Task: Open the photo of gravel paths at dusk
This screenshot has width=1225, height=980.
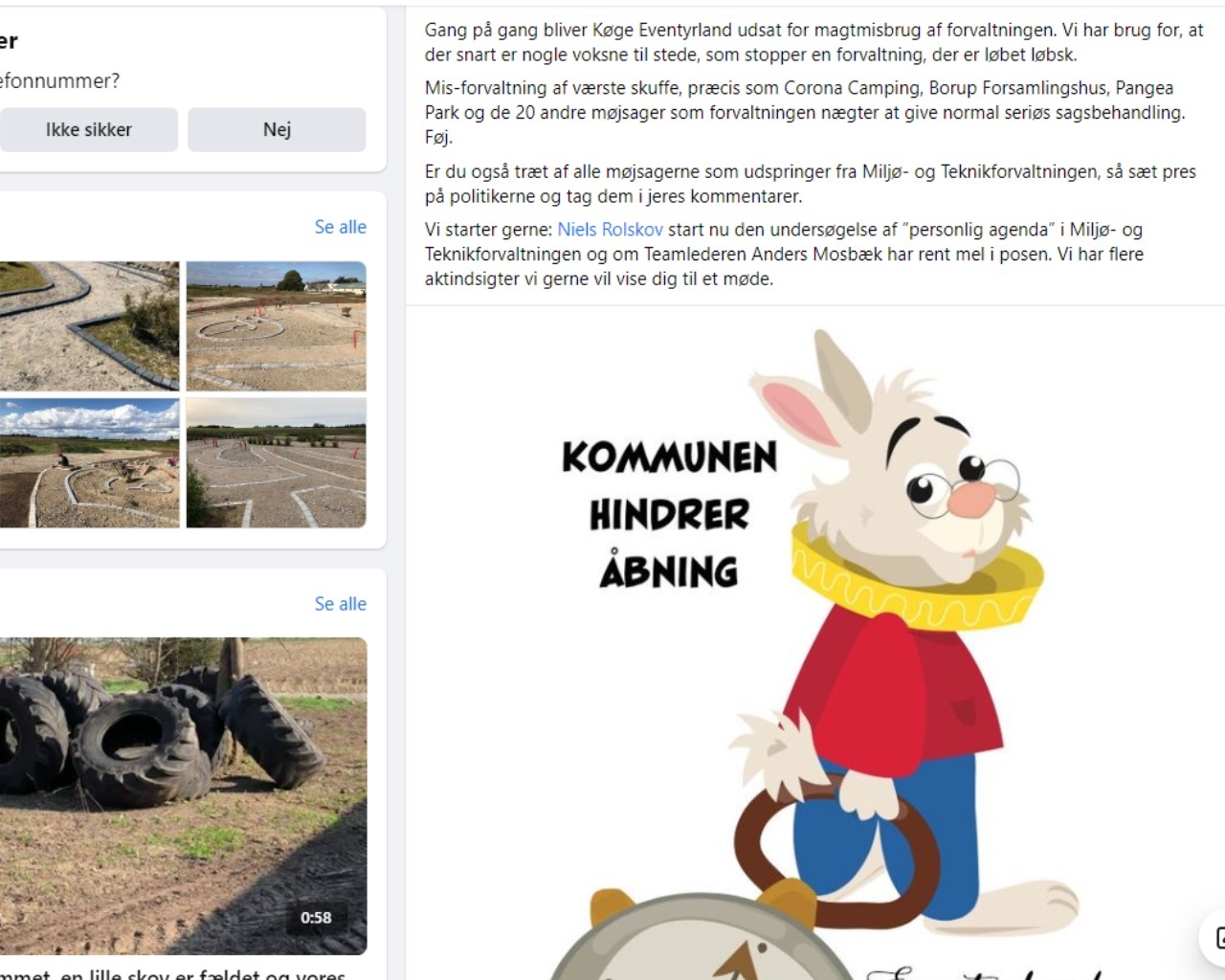Action: click(277, 463)
